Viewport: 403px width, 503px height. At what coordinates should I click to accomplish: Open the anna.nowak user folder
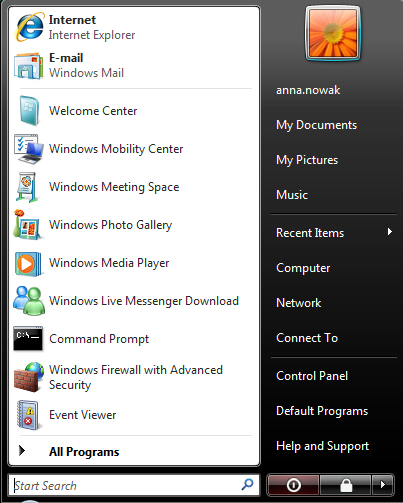click(x=308, y=90)
